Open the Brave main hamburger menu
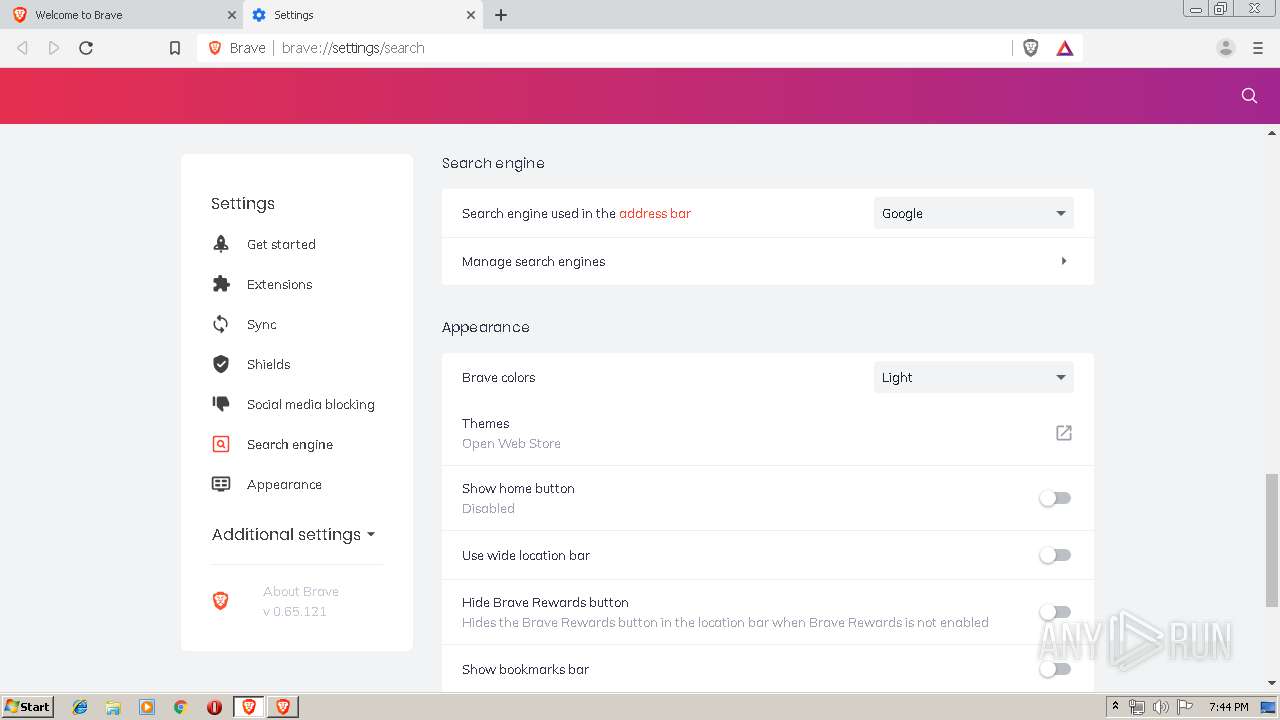 tap(1258, 47)
